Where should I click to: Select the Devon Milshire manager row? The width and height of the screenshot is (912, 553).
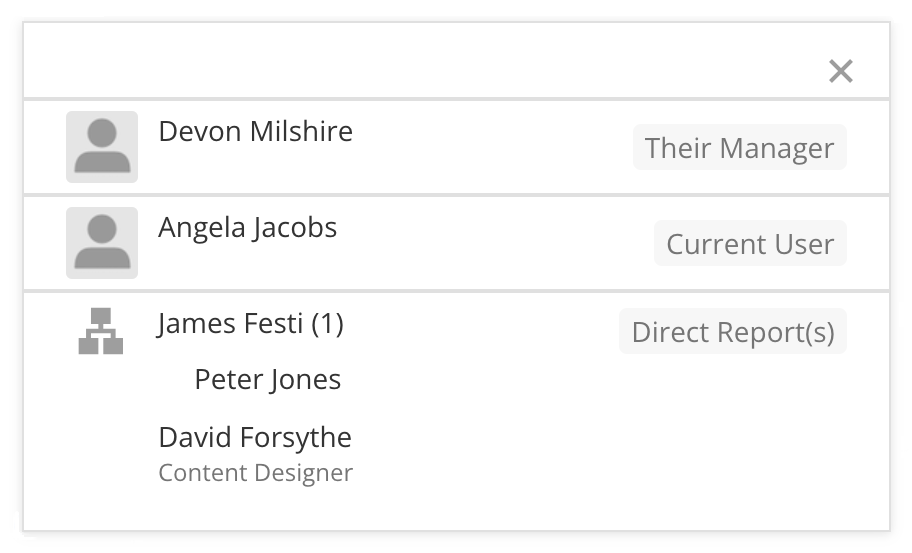[x=457, y=147]
